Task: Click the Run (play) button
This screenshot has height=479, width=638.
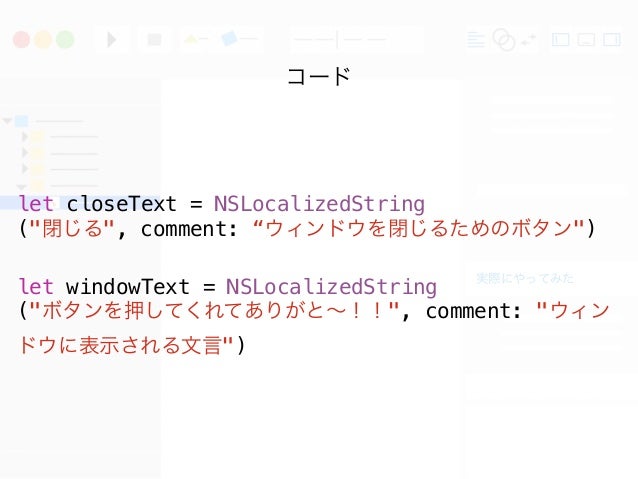Action: [111, 39]
